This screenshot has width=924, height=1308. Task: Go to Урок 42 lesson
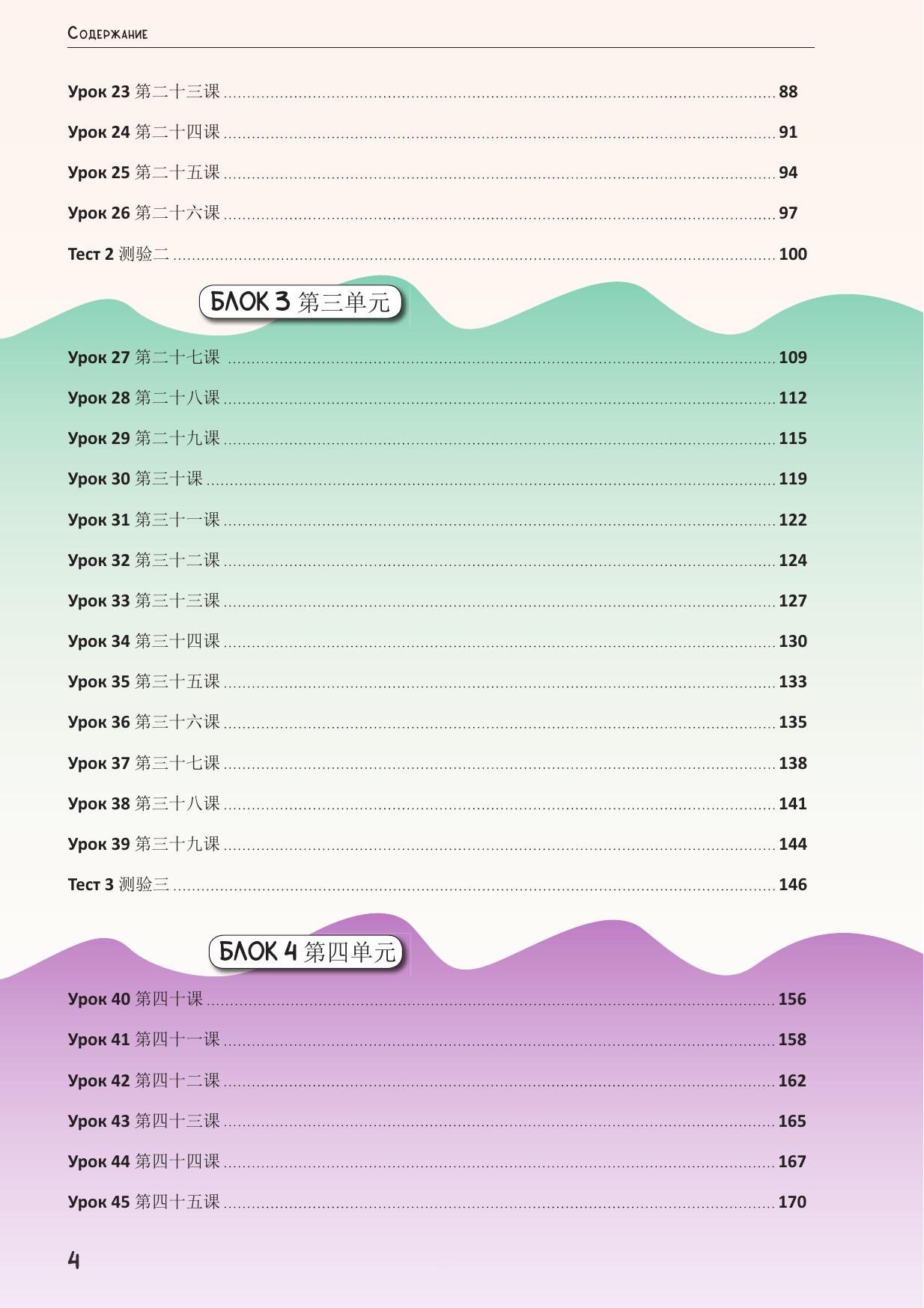pyautogui.click(x=144, y=1081)
